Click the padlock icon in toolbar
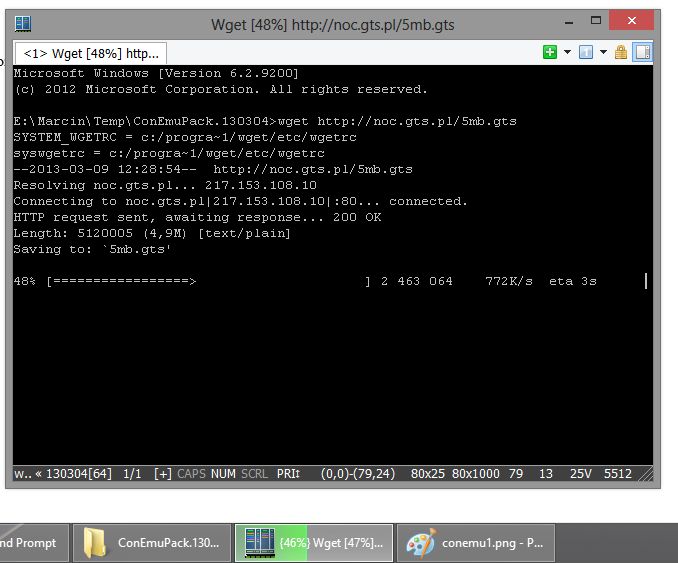Viewport: 678px width, 563px height. point(621,52)
